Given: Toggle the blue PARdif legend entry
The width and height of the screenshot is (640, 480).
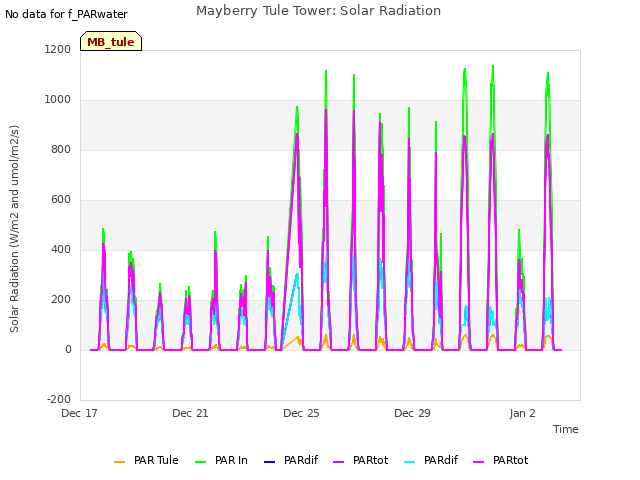Looking at the screenshot, I should pos(291,460).
